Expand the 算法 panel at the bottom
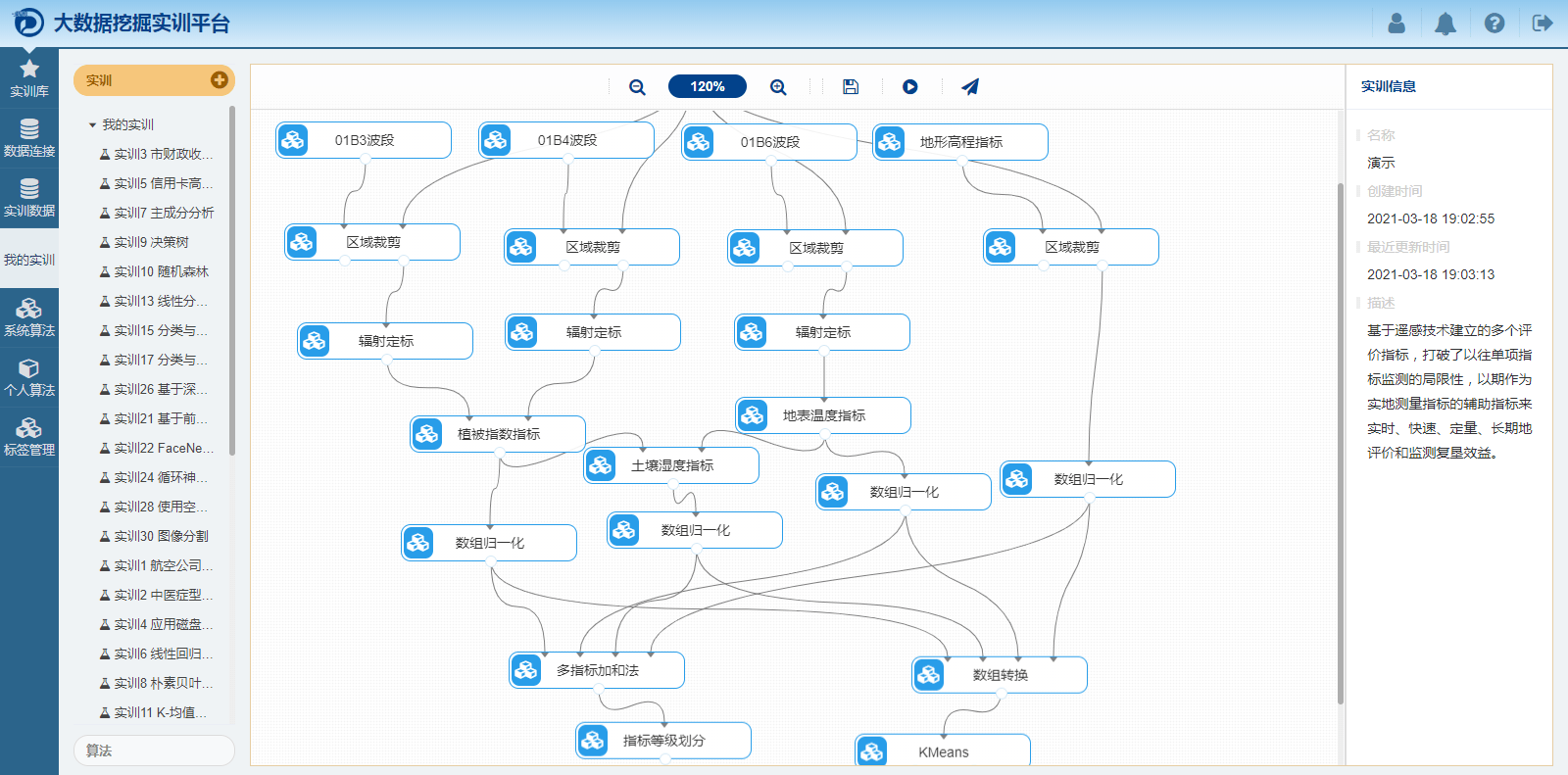The height and width of the screenshot is (775, 1568). [x=154, y=751]
